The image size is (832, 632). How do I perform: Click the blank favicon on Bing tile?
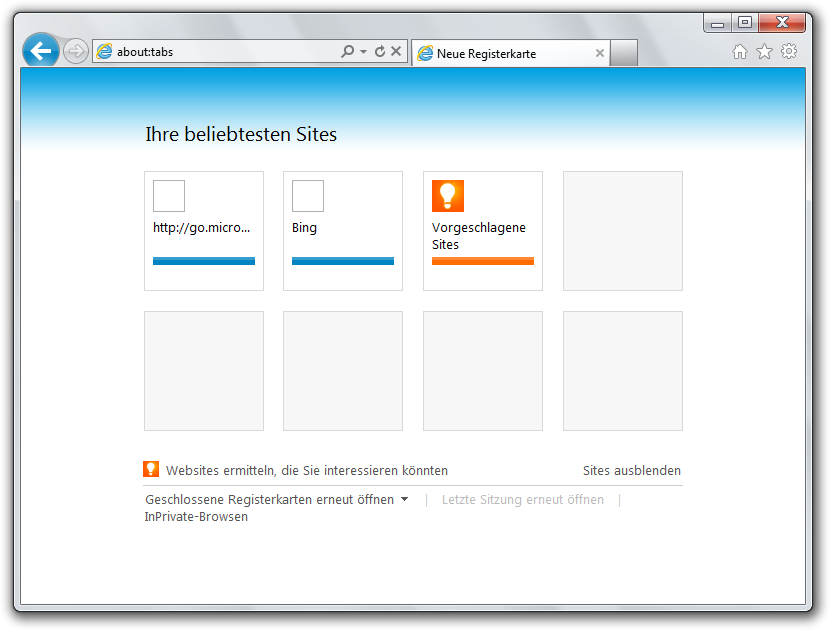point(308,196)
